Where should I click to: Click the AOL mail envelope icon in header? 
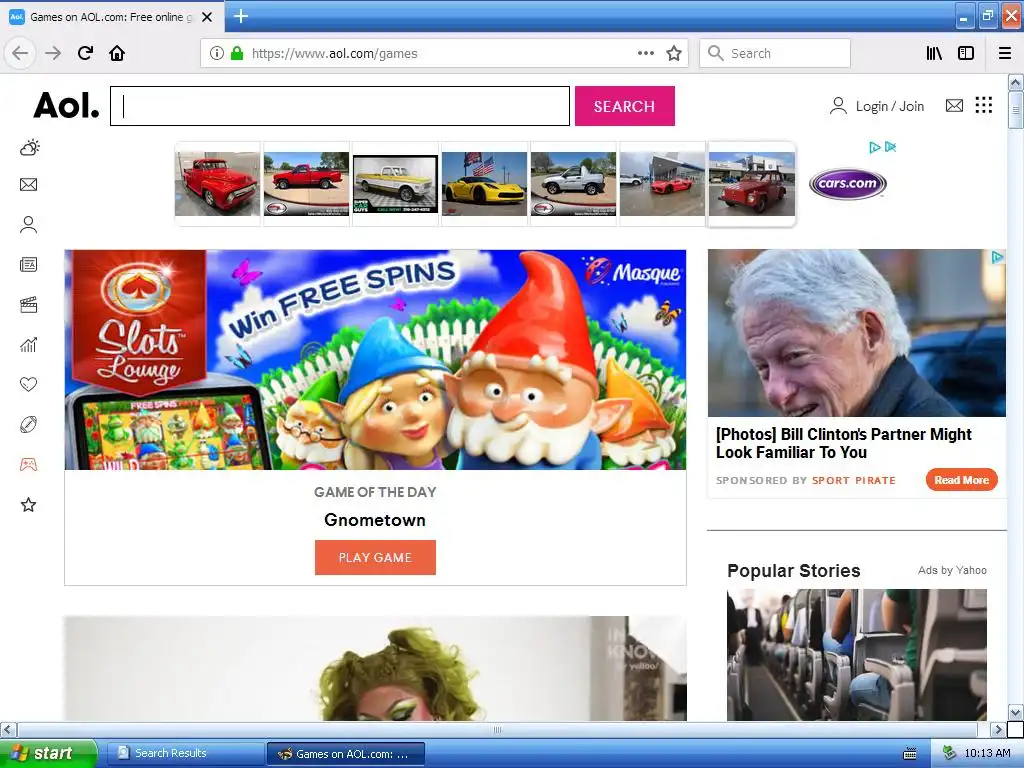tap(954, 105)
